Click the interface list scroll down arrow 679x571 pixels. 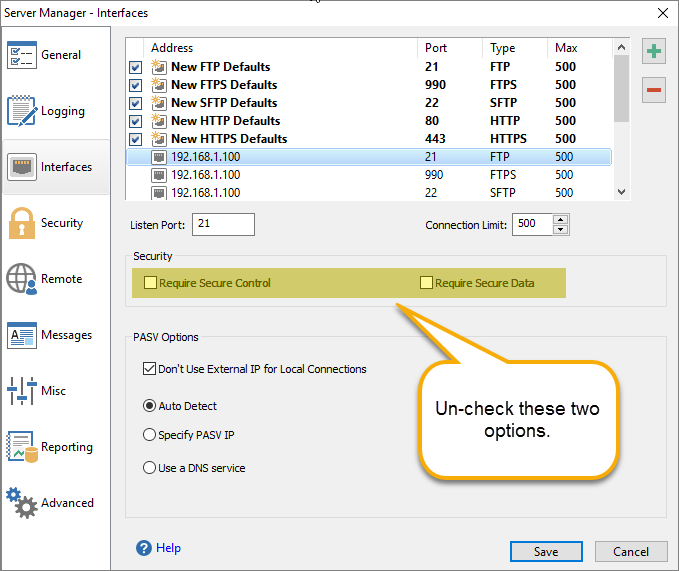[x=621, y=192]
